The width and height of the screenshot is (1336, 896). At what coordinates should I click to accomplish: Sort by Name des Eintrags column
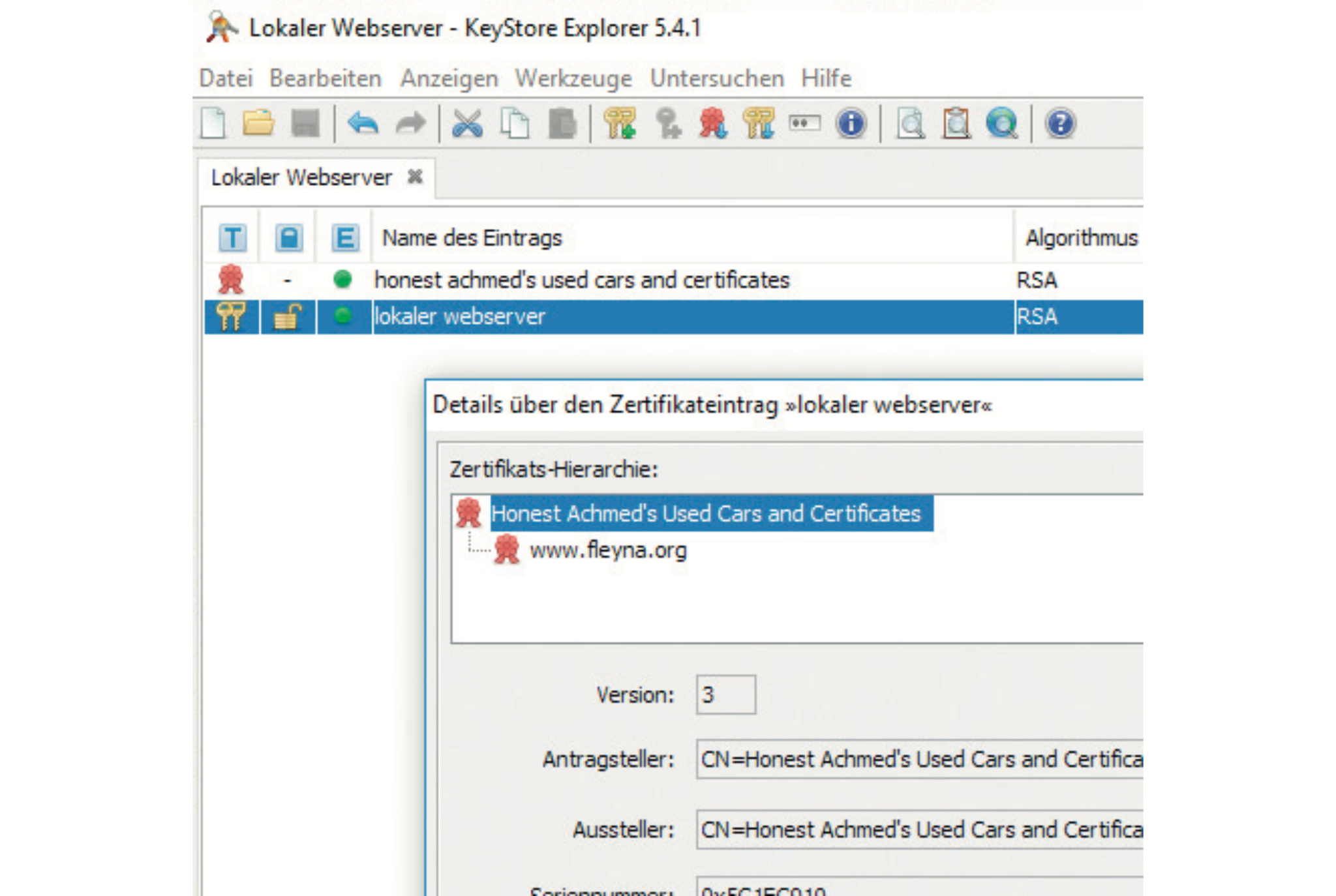coord(472,238)
